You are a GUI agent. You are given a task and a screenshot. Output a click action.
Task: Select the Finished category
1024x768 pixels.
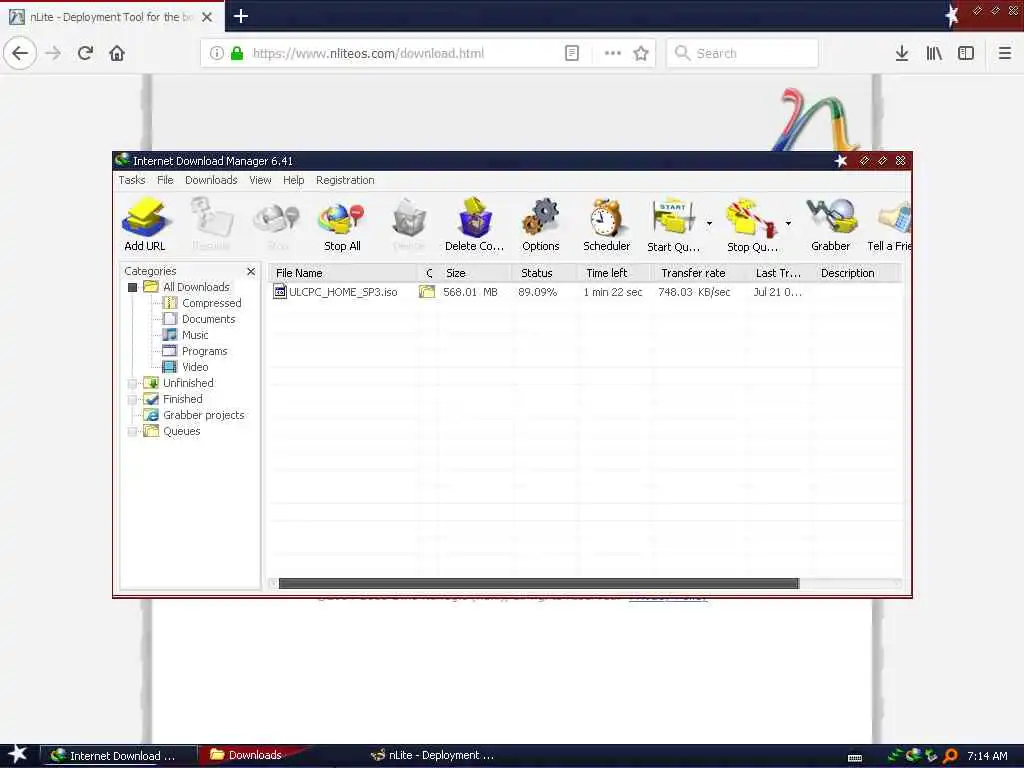[182, 399]
